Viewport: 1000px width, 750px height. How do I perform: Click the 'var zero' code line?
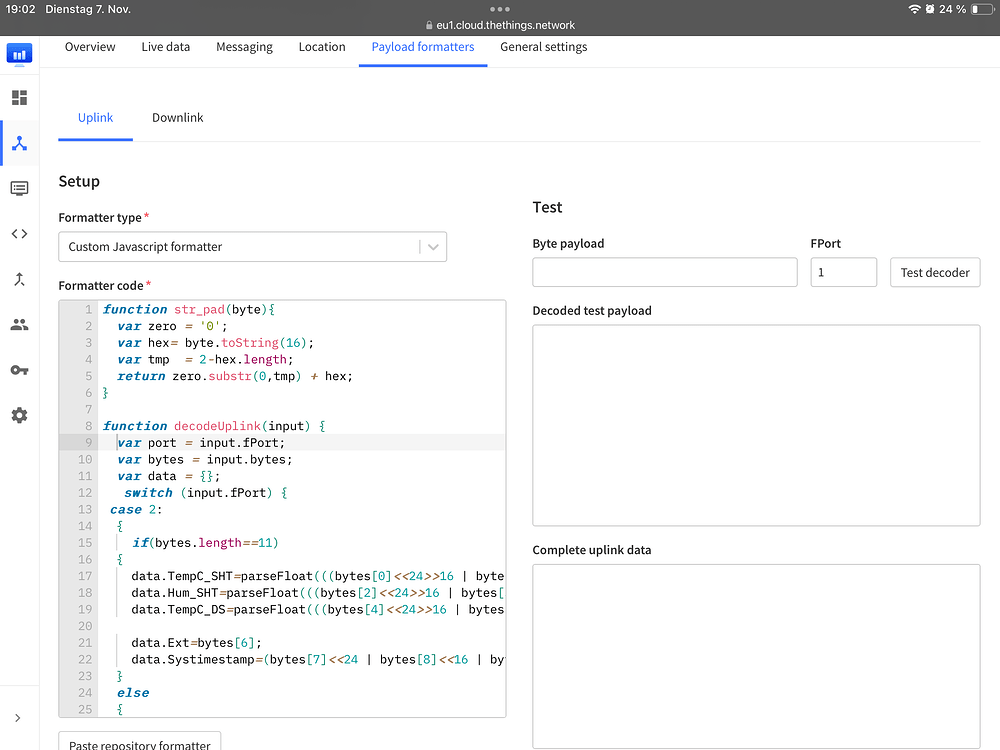(x=172, y=326)
